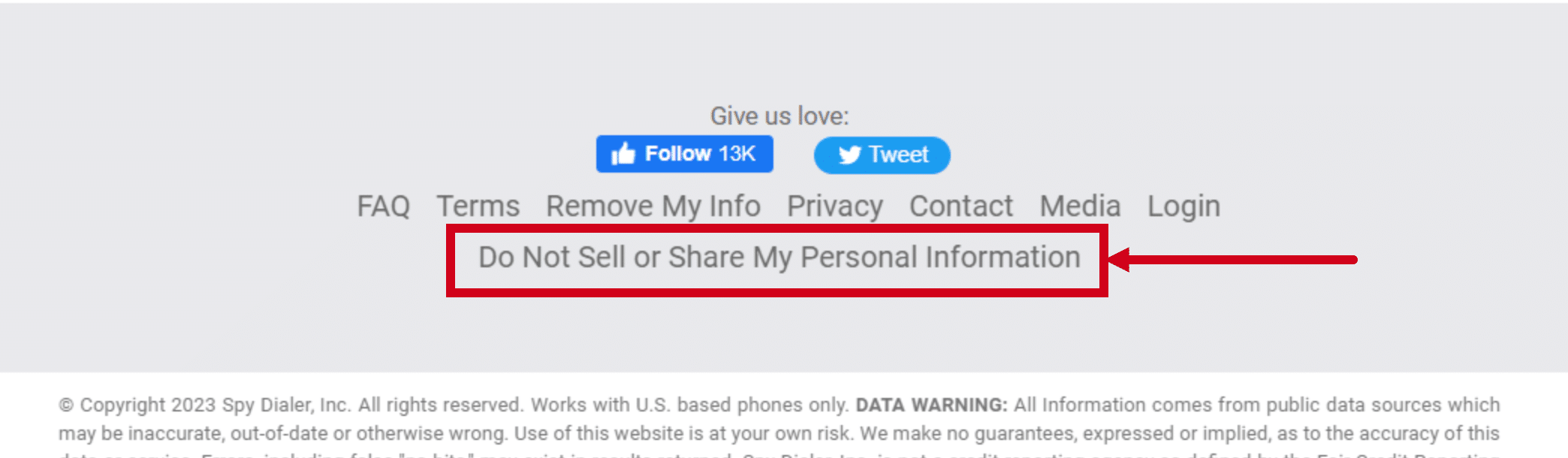Open the Terms link
Screen dimensions: 1568x458
(x=478, y=206)
